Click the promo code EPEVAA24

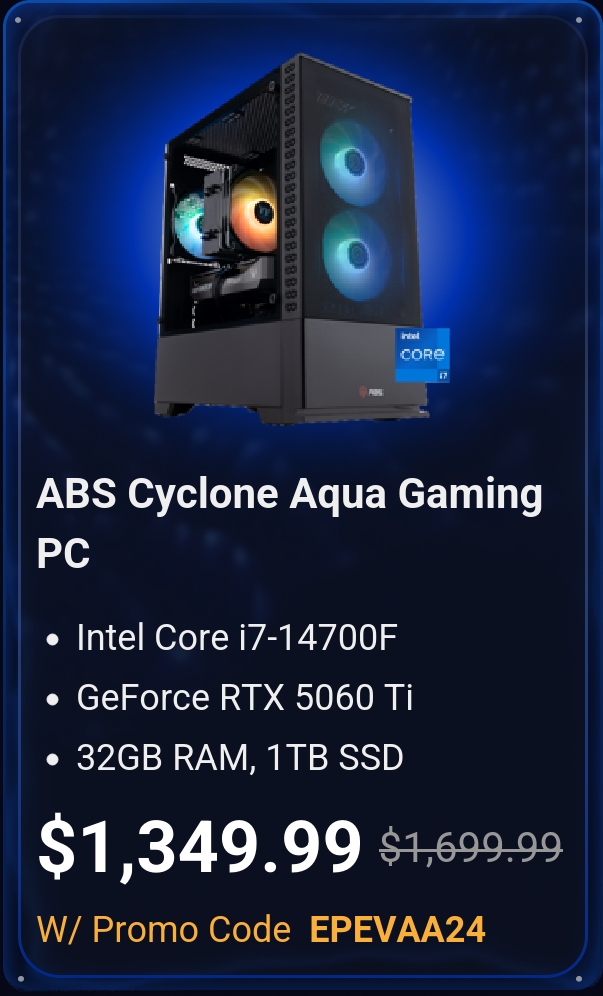click(x=397, y=929)
